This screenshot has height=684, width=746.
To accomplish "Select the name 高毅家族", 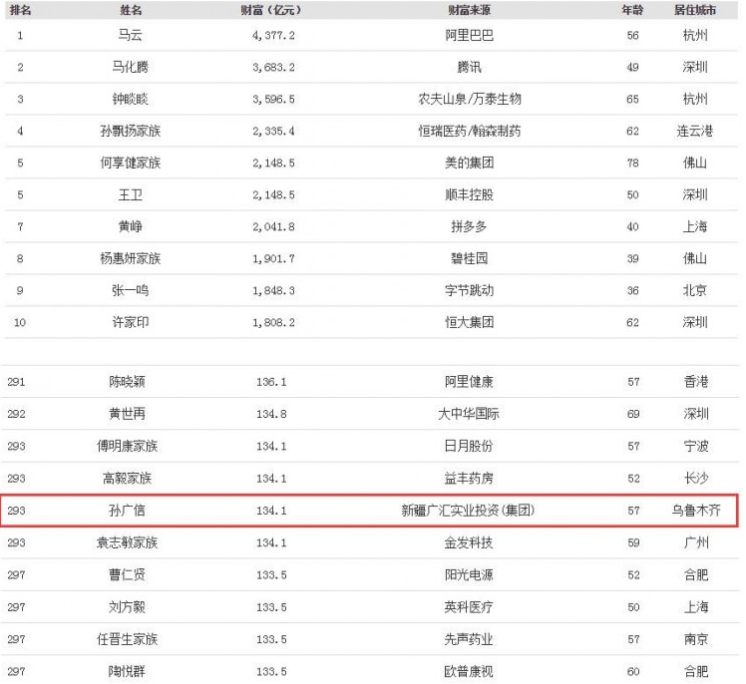I will (127, 478).
